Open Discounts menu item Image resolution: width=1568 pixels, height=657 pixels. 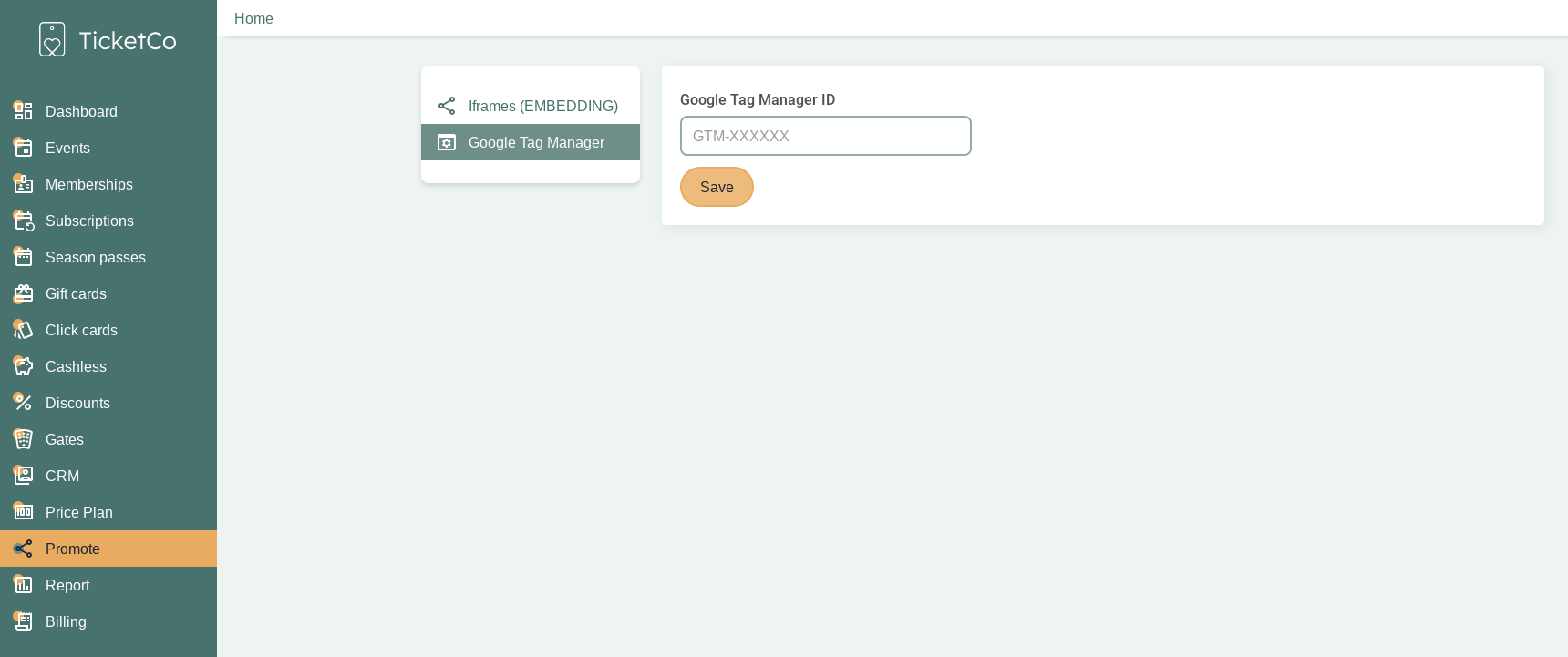pos(108,403)
